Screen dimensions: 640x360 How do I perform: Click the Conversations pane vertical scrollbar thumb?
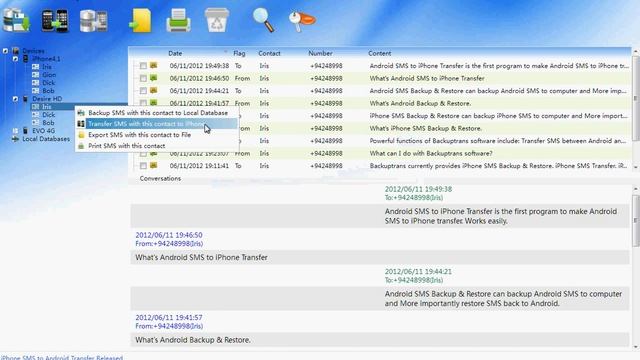pos(636,220)
